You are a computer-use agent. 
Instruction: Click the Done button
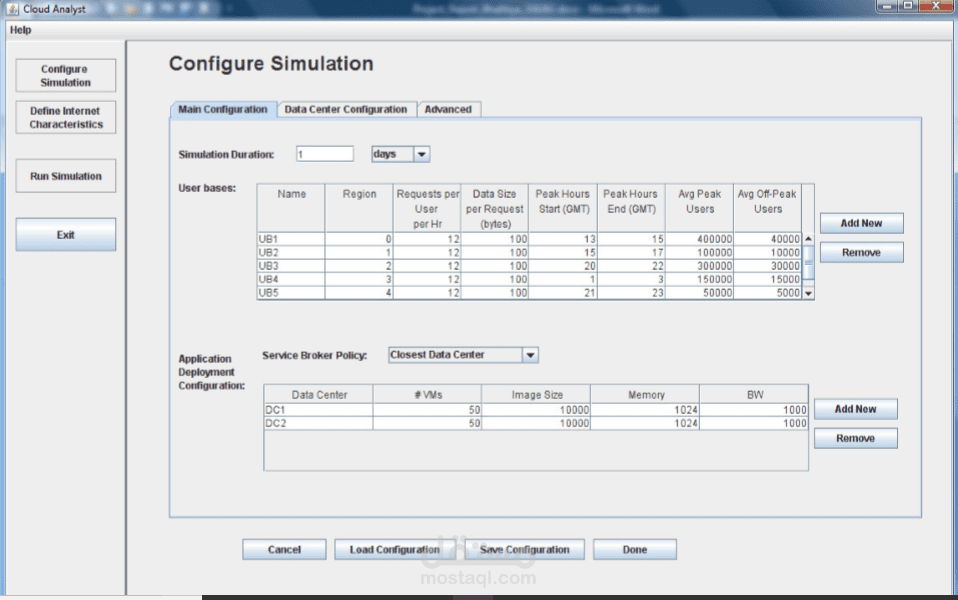click(x=635, y=549)
